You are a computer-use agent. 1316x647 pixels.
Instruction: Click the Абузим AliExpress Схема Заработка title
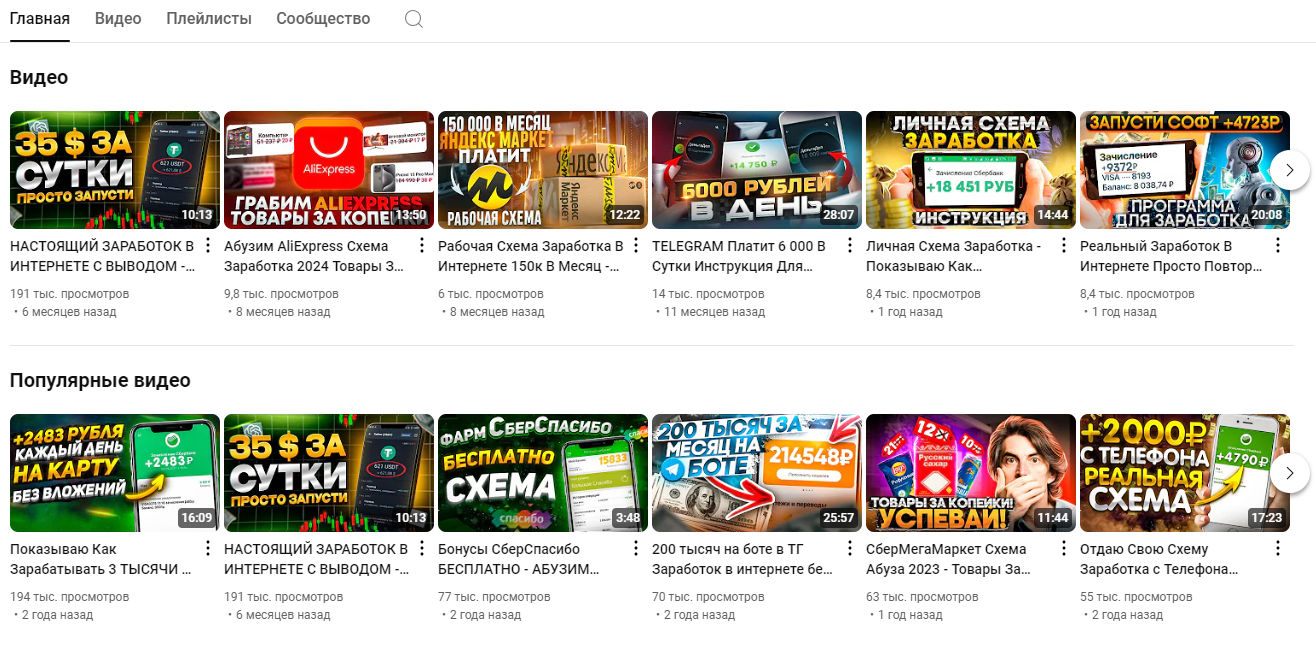click(x=315, y=256)
